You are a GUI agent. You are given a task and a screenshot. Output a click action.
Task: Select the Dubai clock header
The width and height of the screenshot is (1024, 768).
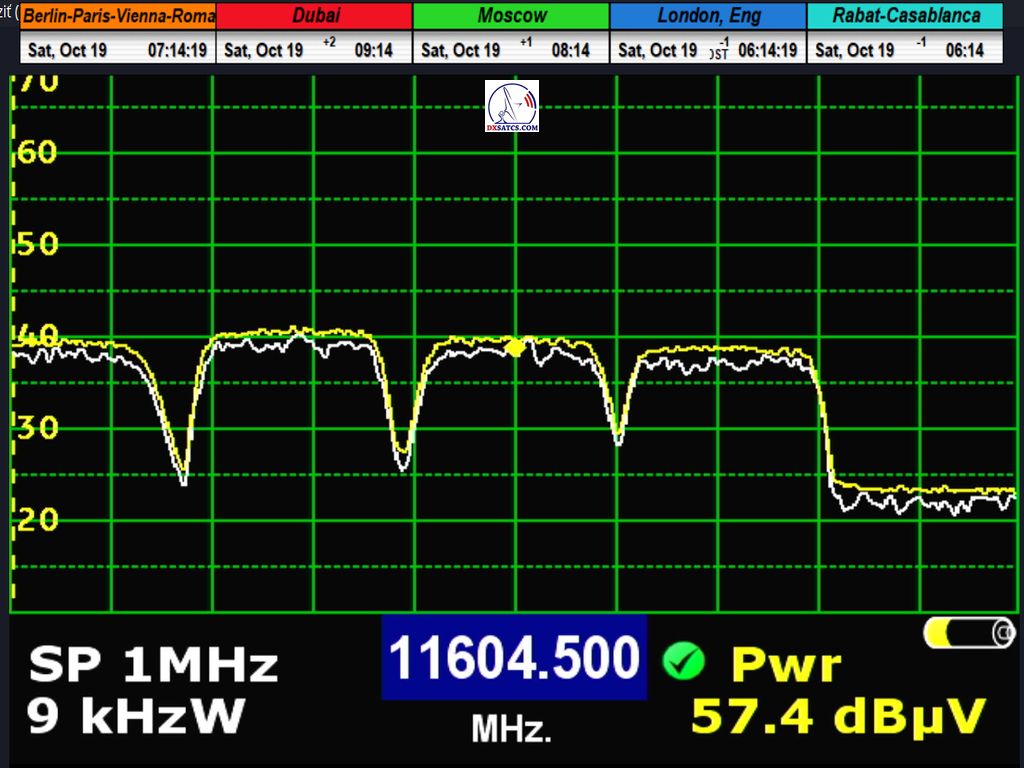314,16
